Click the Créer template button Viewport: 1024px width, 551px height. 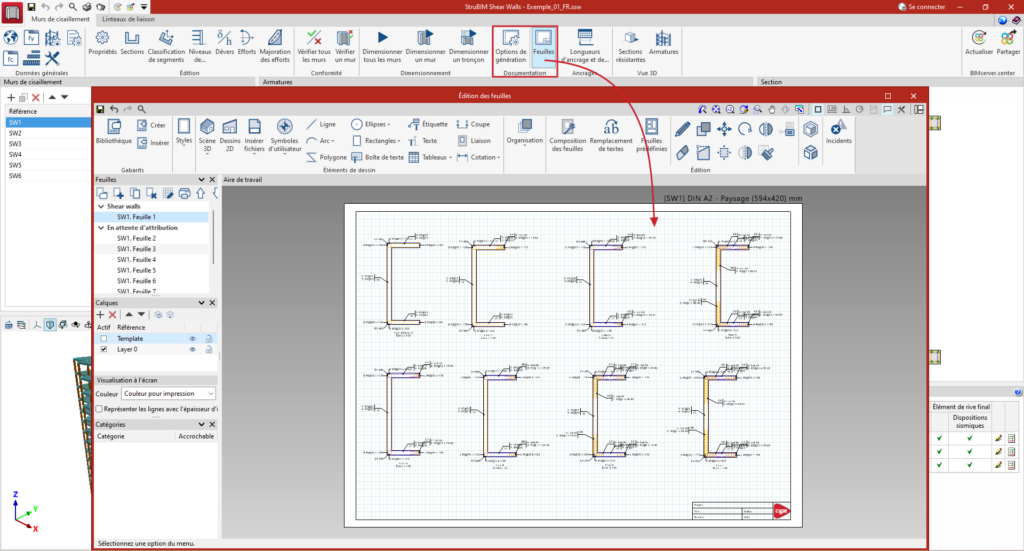pos(152,125)
